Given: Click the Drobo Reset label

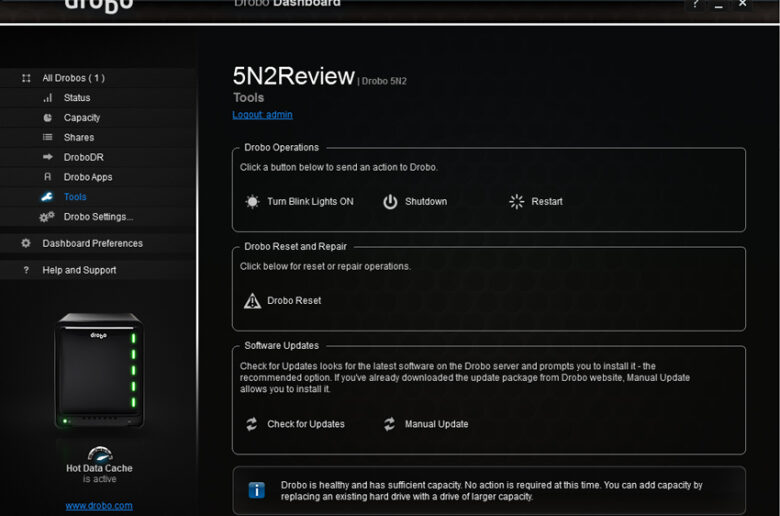Looking at the screenshot, I should pos(294,301).
